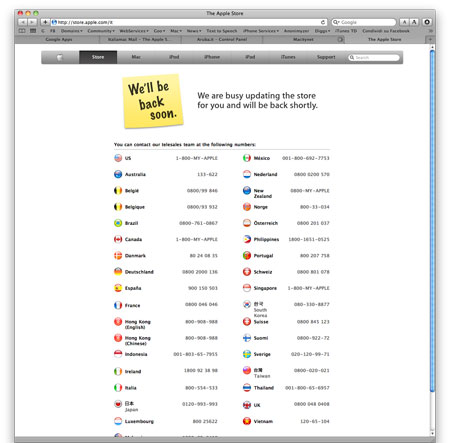The image size is (450, 443).
Task: Add a bookmark with the plus button
Action: [x=45, y=22]
